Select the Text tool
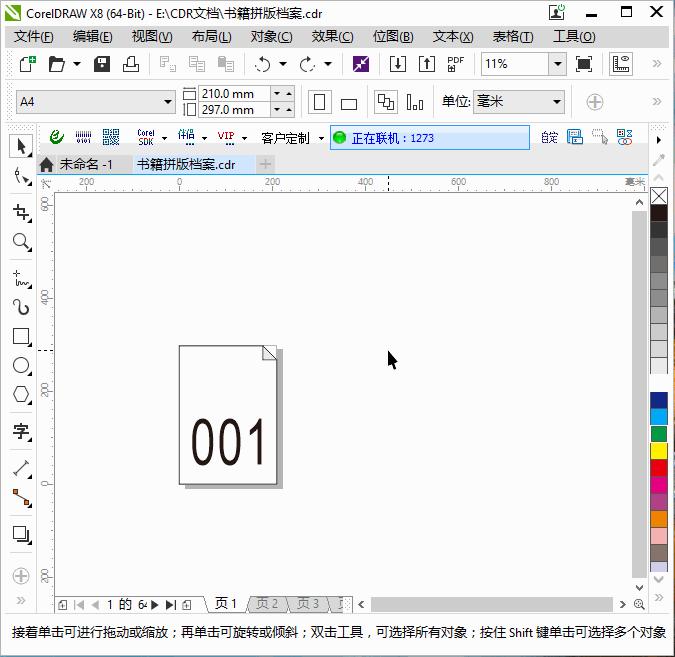Screen dimensions: 675x657 click(22, 431)
